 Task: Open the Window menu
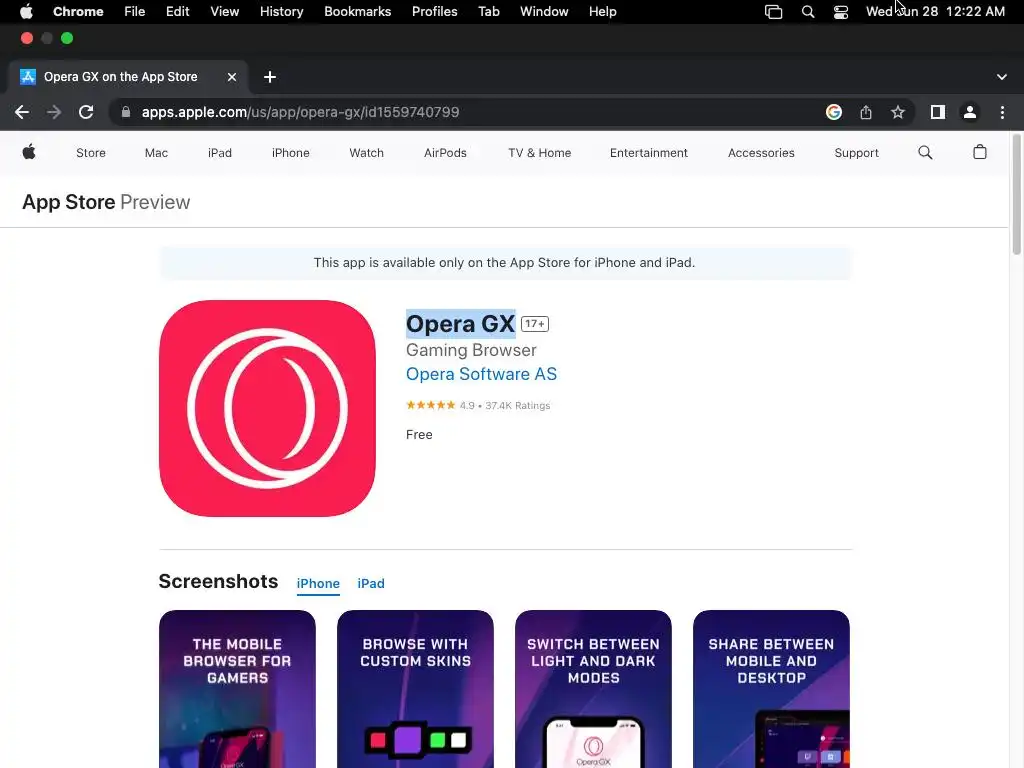(544, 12)
